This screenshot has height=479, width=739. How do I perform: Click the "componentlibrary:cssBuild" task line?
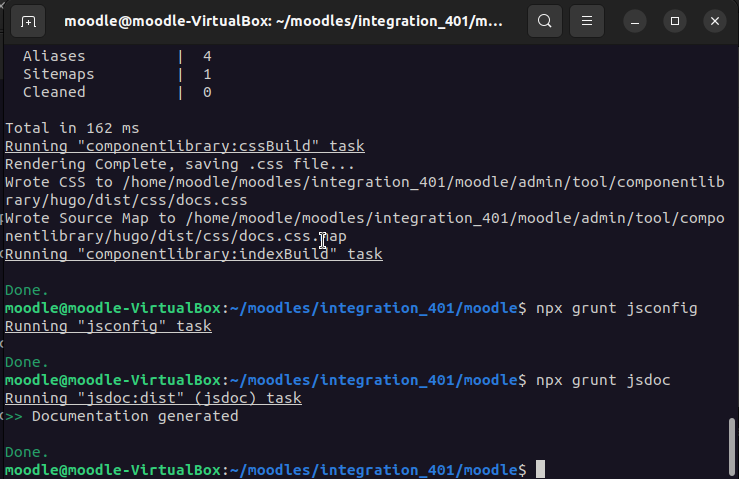click(x=185, y=146)
